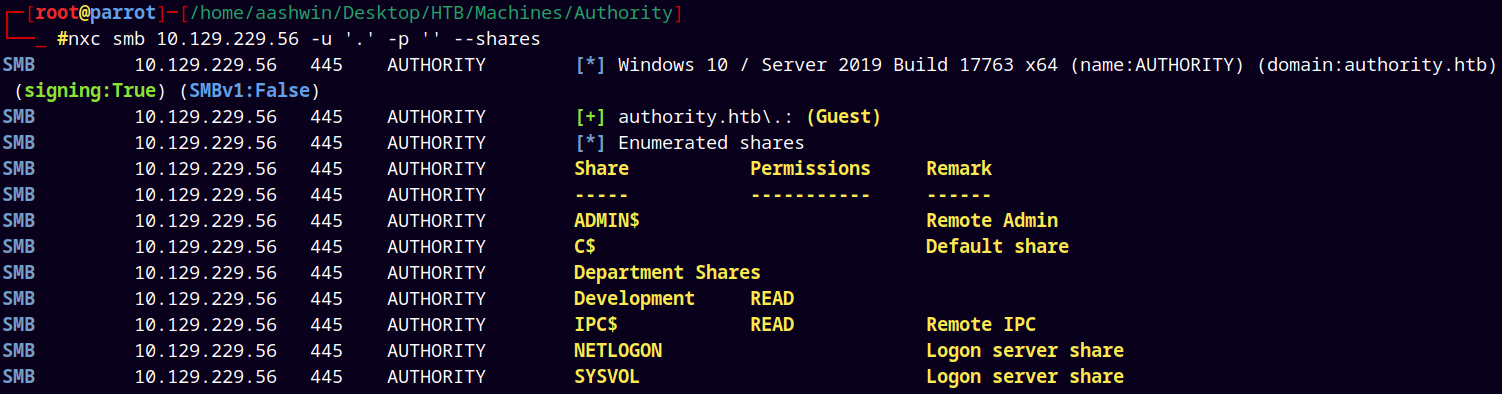Click the Default share remark
The width and height of the screenshot is (1502, 394).
997,247
